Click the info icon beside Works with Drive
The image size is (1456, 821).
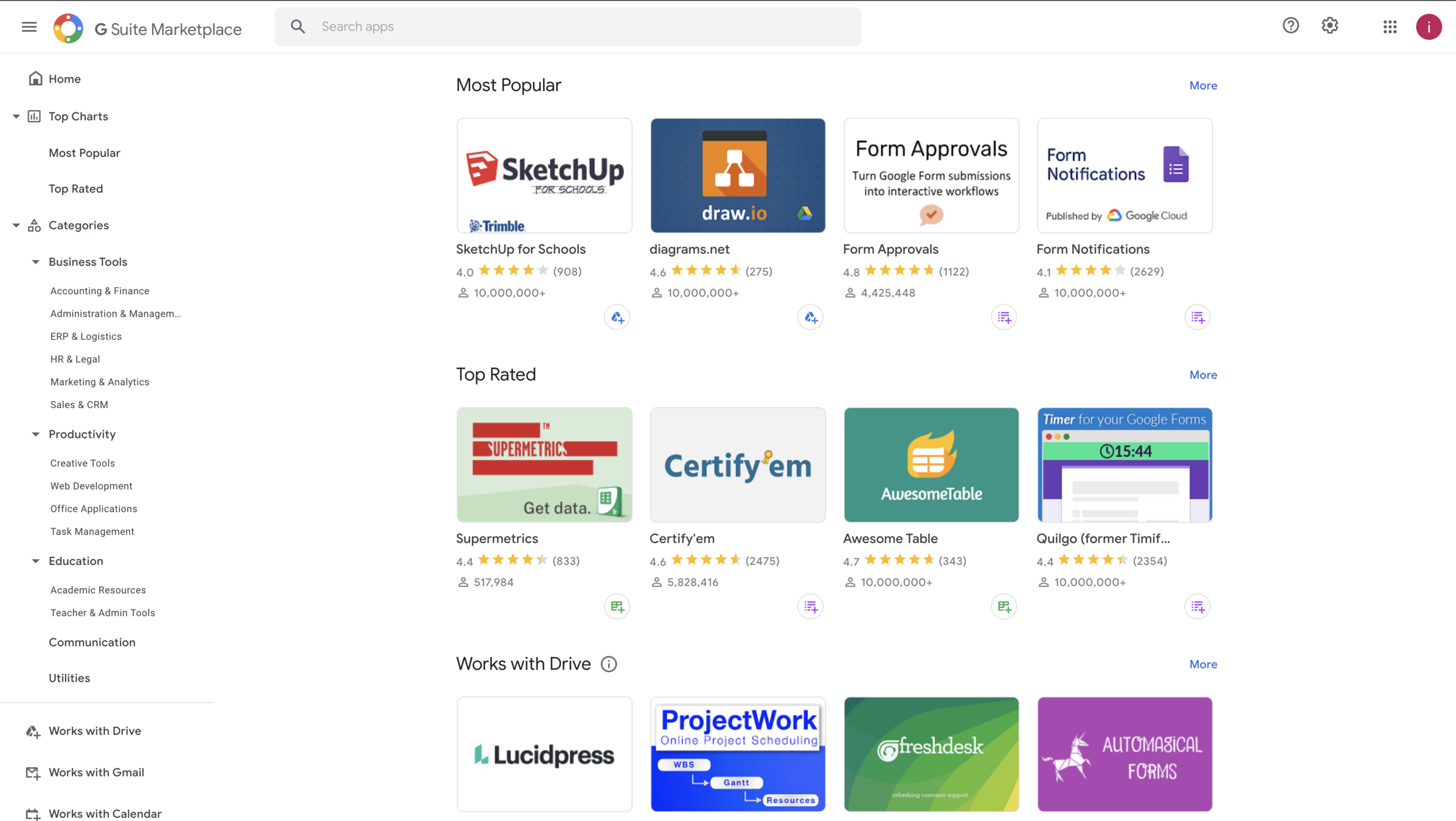coord(609,664)
